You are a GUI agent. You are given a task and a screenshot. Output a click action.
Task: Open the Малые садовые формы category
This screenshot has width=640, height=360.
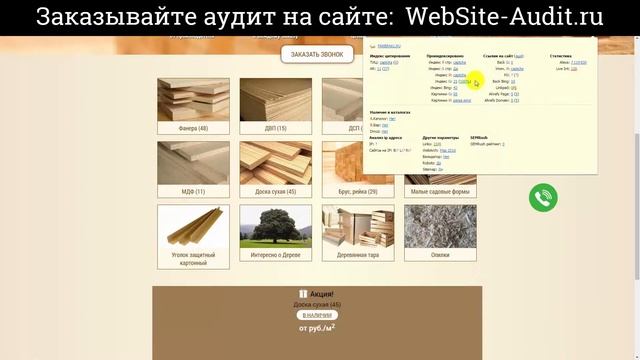point(440,186)
